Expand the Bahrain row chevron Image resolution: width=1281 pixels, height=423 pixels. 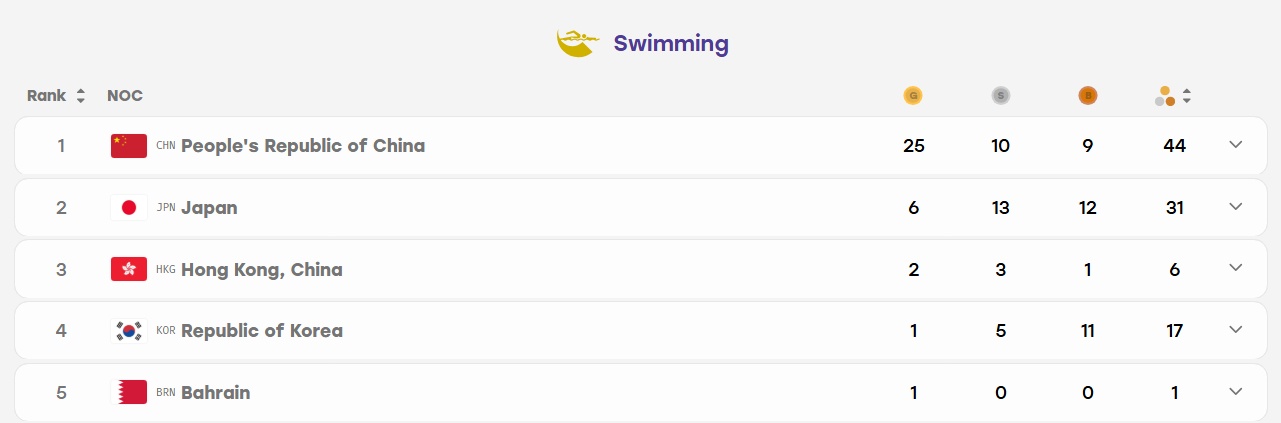(x=1236, y=391)
